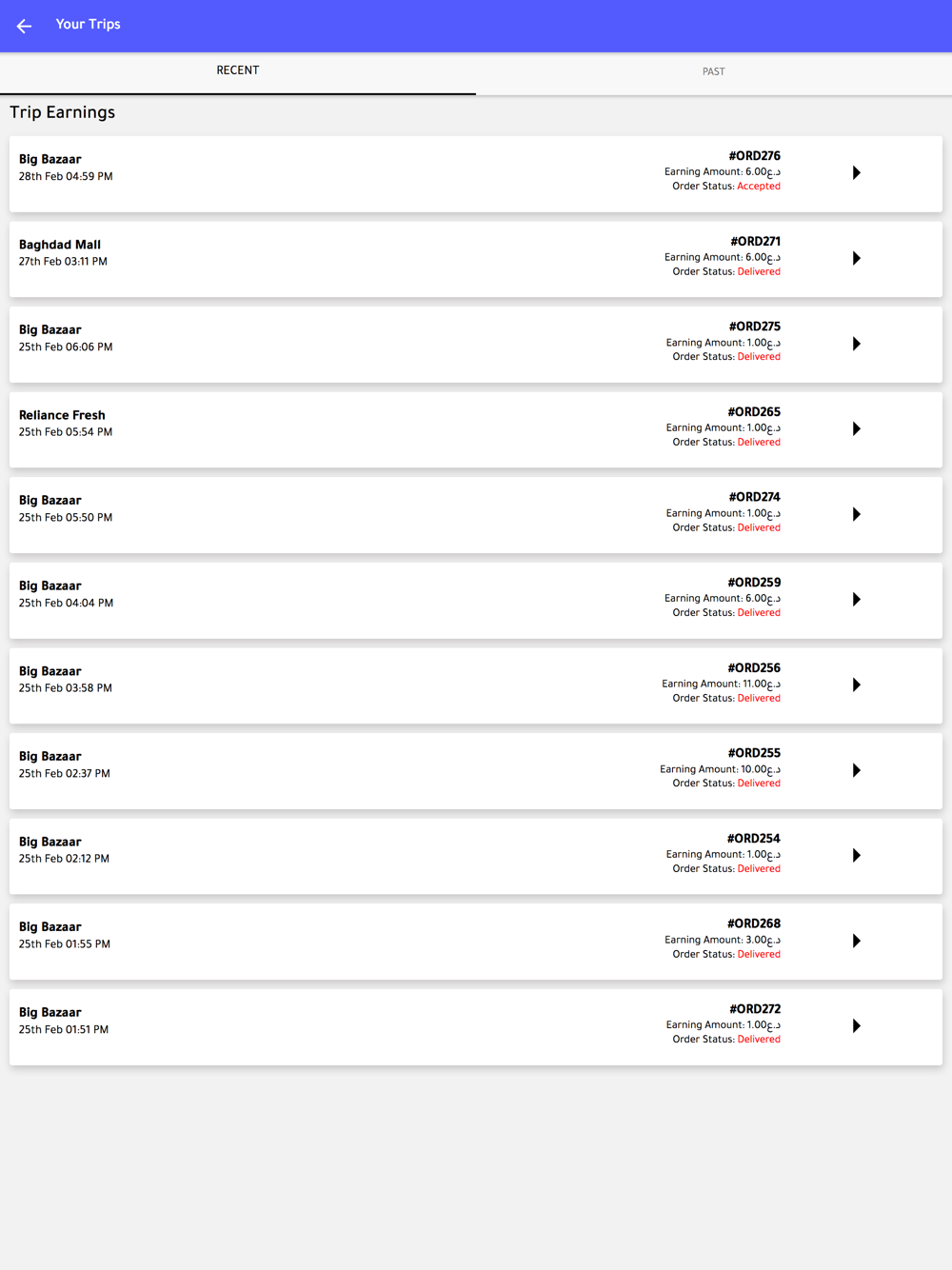This screenshot has width=952, height=1270.
Task: Expand order #ORD268 with its arrow
Action: [857, 941]
